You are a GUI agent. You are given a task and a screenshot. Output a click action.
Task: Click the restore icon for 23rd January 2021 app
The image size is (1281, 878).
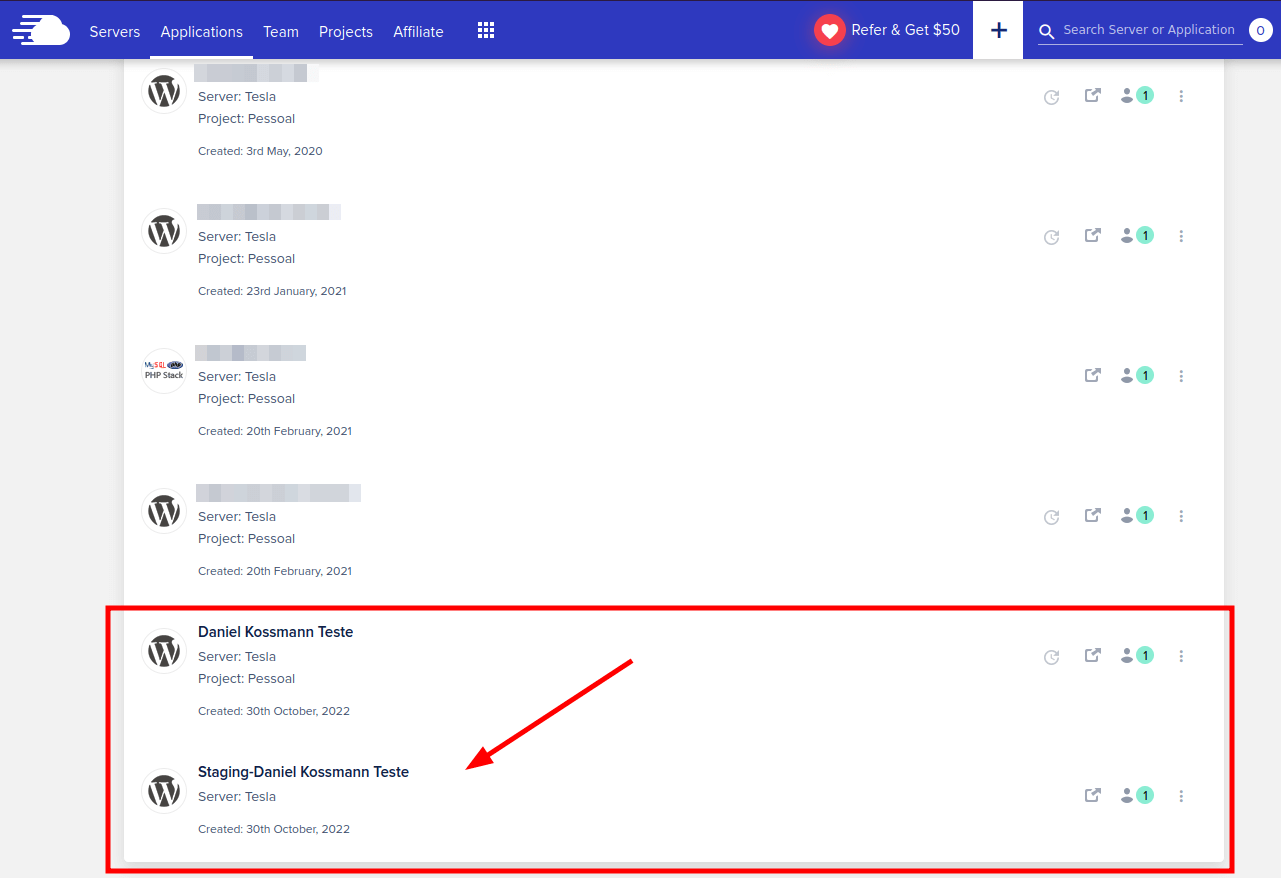tap(1051, 237)
